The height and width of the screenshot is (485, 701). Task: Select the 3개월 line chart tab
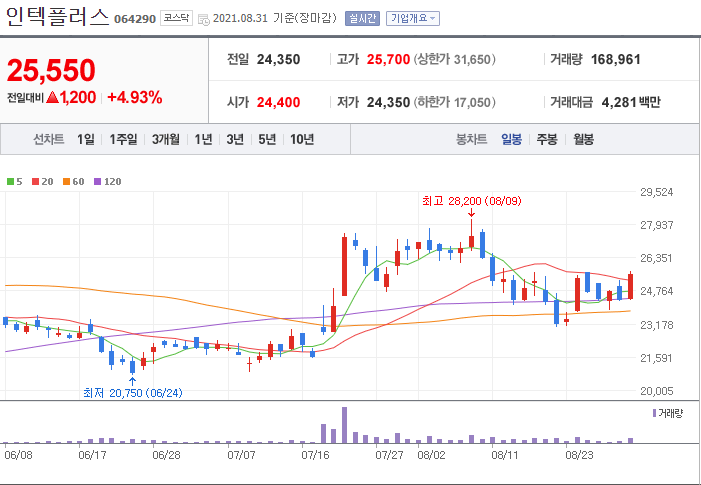coord(165,139)
